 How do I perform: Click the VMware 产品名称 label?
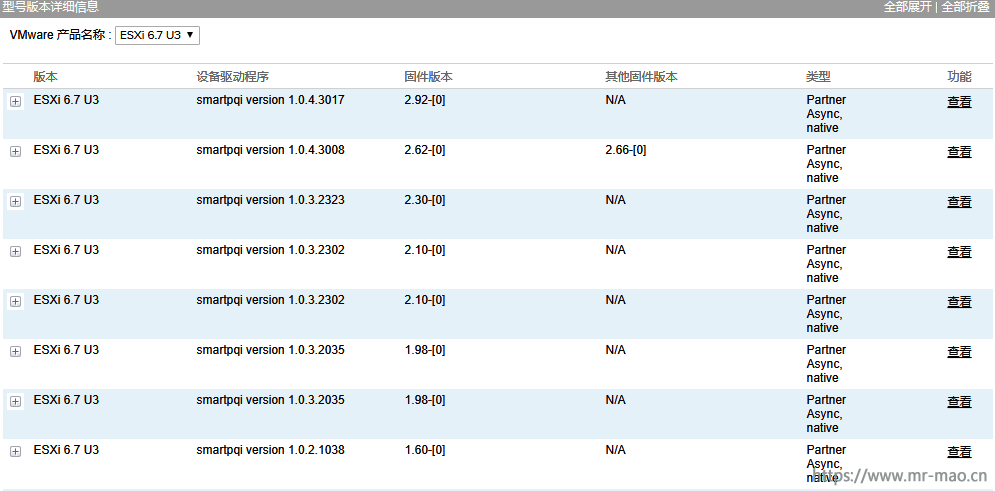click(60, 35)
